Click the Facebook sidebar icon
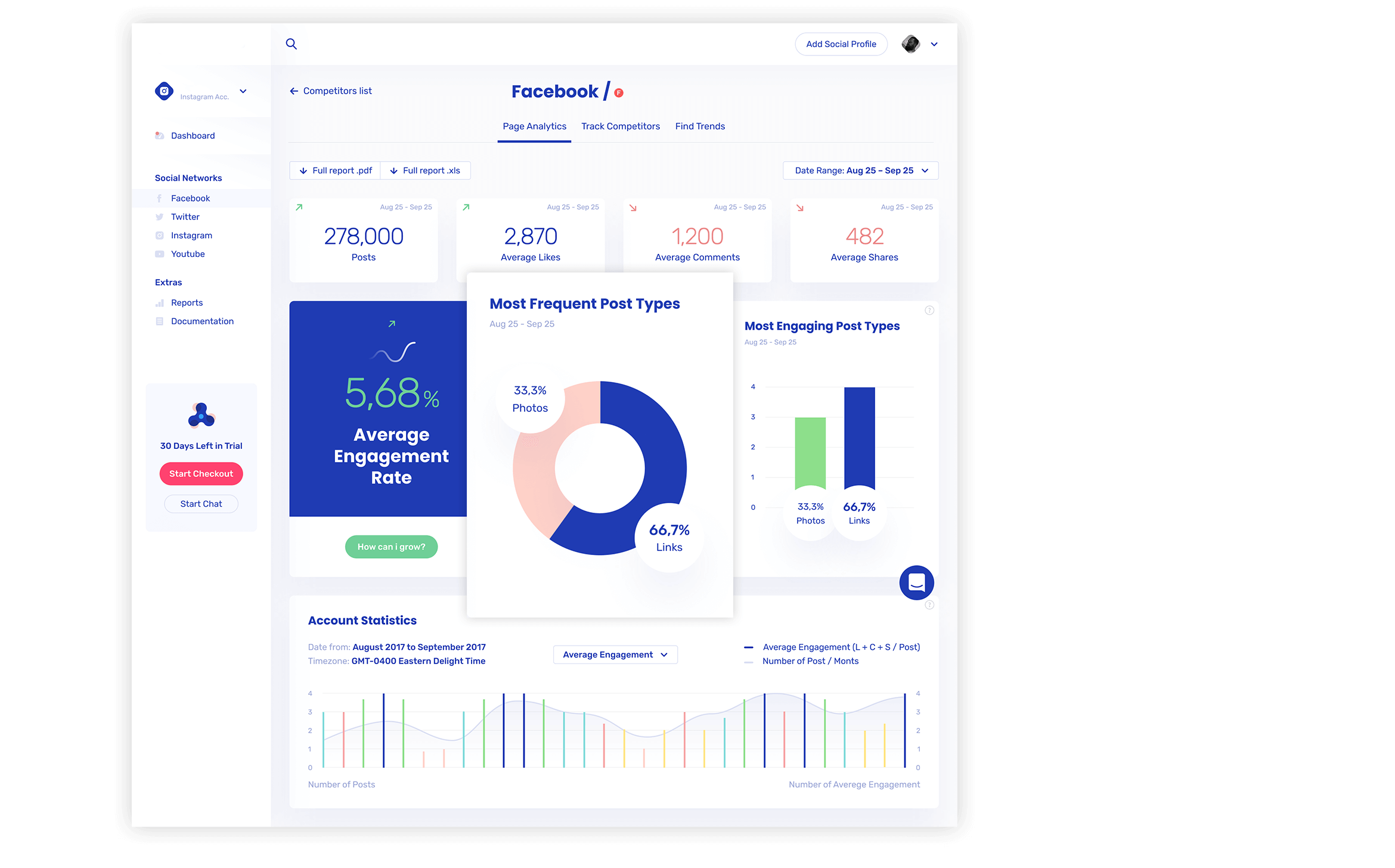This screenshot has height=868, width=1395. [x=159, y=198]
